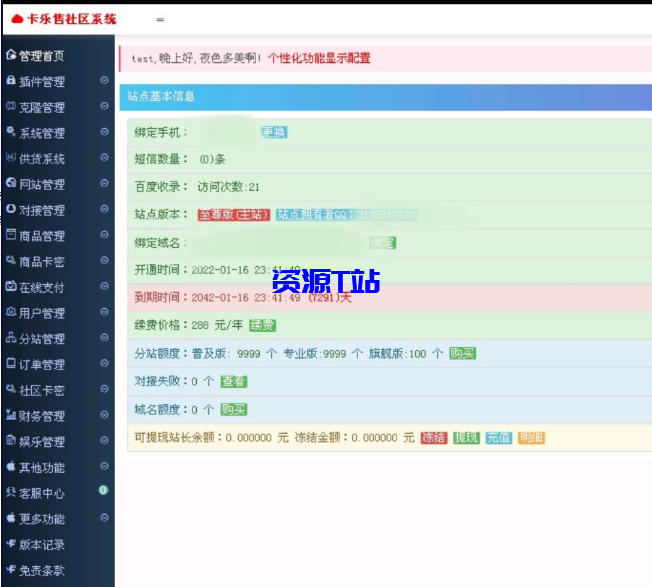652x587 pixels.
Task: Click the 订单管理 icon
Action: pyautogui.click(x=11, y=363)
